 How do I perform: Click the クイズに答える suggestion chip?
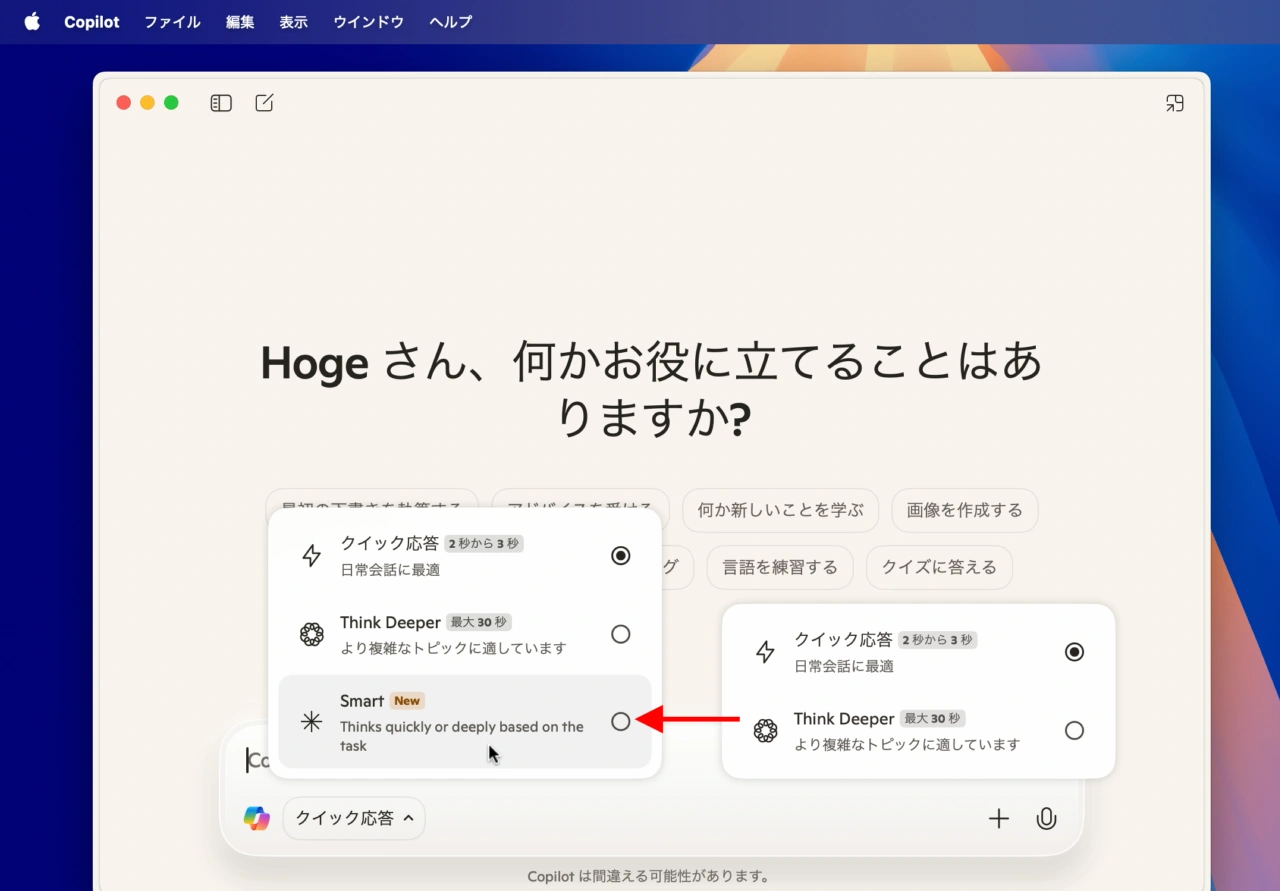coord(938,567)
